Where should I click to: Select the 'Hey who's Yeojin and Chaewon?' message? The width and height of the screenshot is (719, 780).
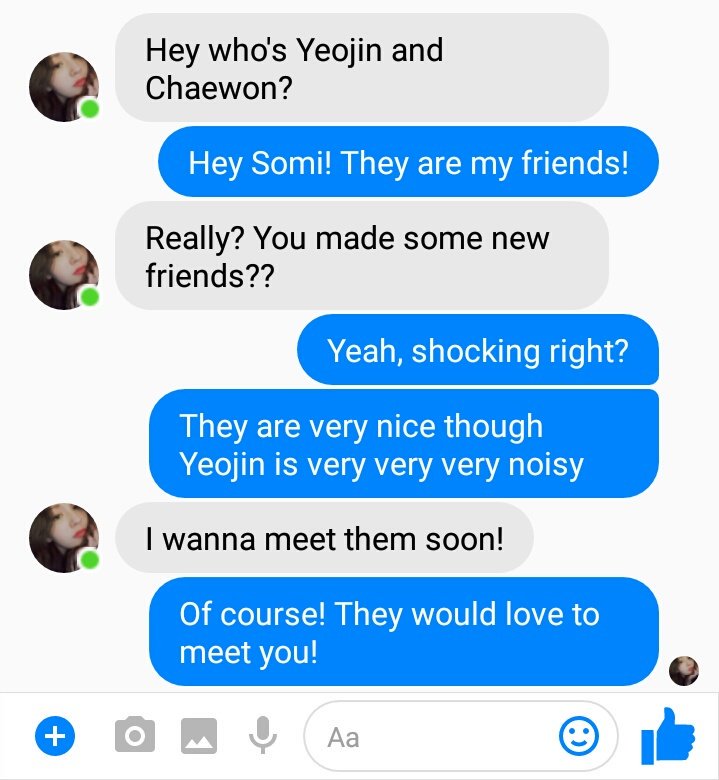[x=362, y=68]
